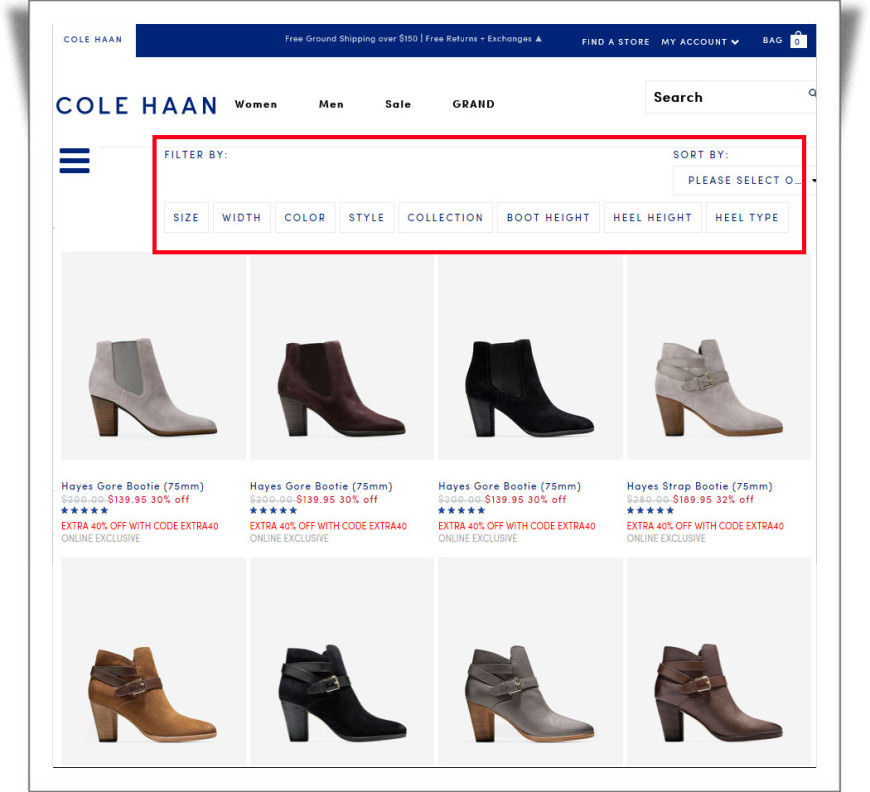Click the Free Ground Shipping banner text
This screenshot has width=870, height=792.
[x=408, y=39]
